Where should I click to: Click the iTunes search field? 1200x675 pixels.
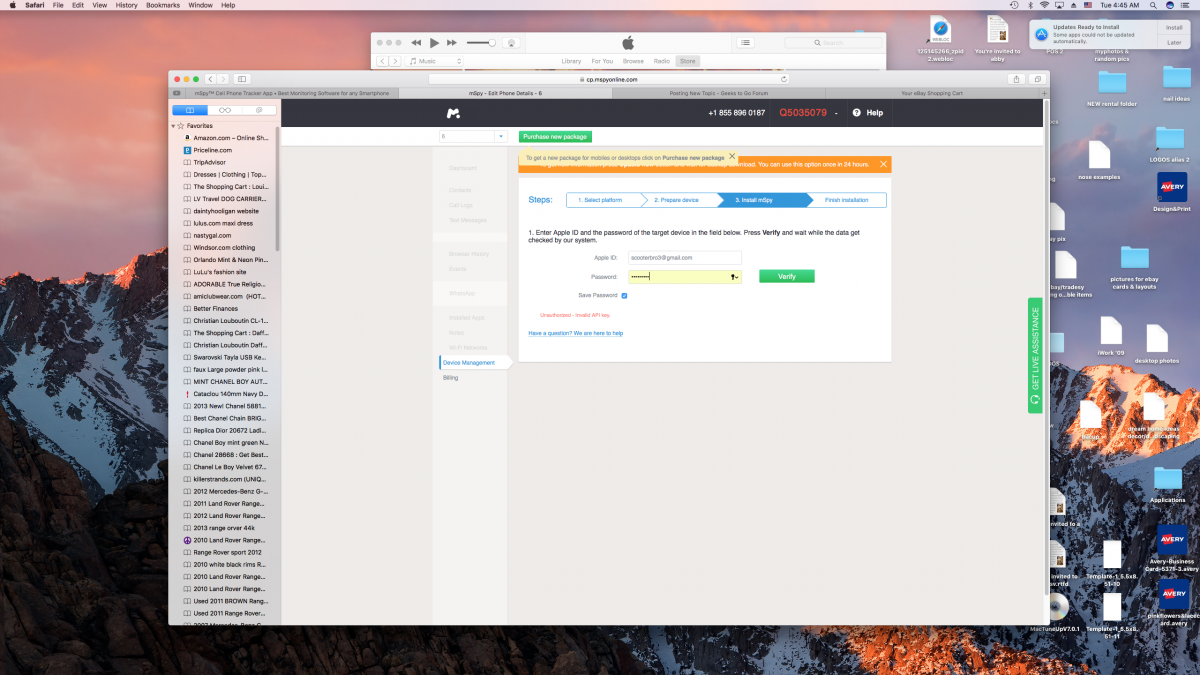(x=833, y=43)
